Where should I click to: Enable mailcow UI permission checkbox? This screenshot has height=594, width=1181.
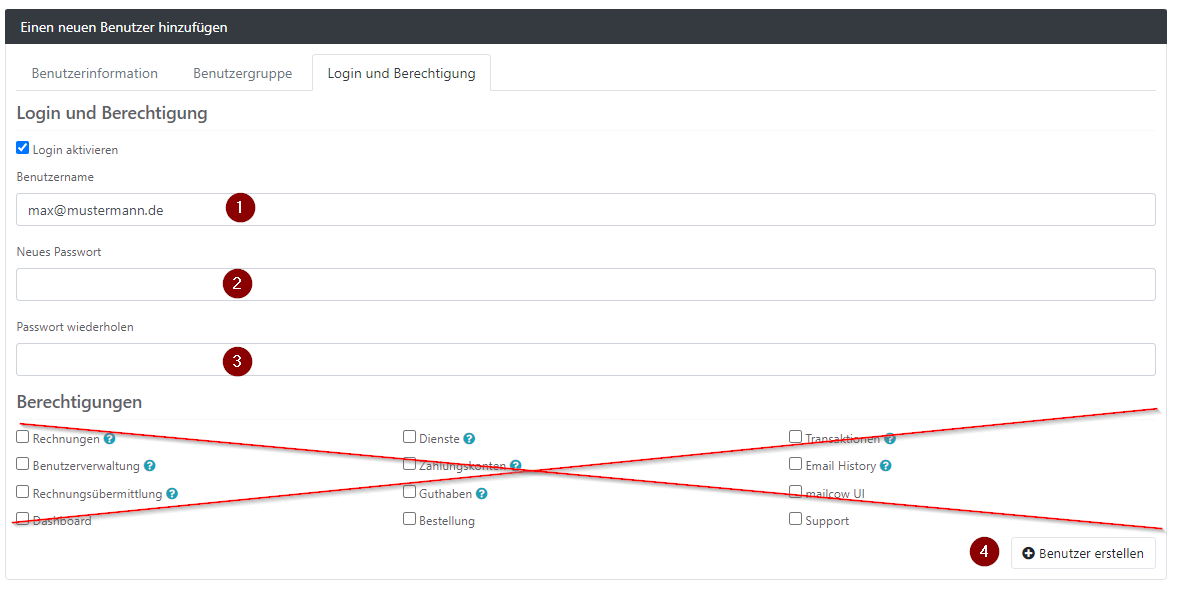[x=795, y=492]
